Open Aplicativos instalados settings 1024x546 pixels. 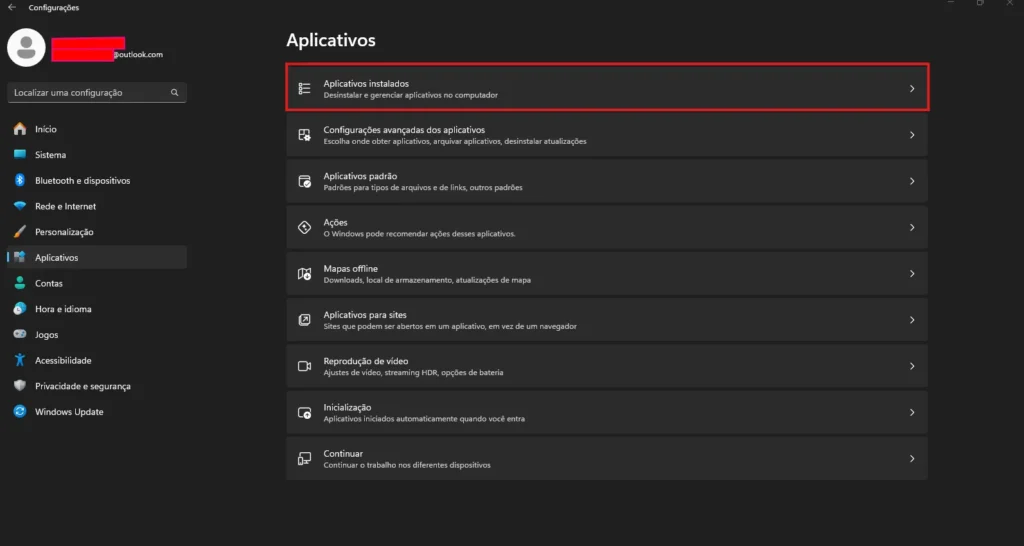coord(607,88)
